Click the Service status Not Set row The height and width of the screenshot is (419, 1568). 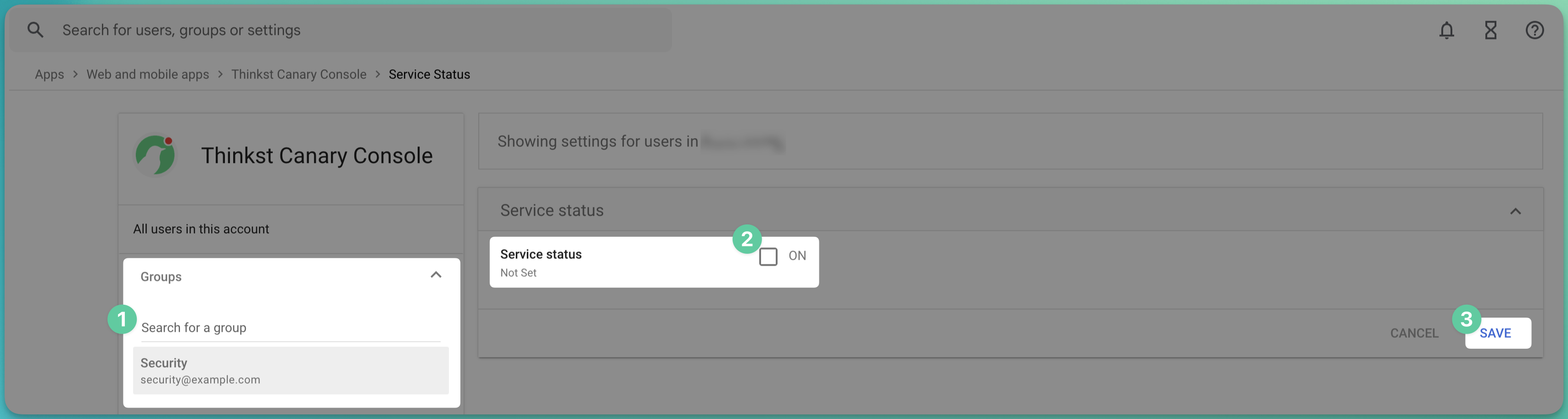(654, 263)
